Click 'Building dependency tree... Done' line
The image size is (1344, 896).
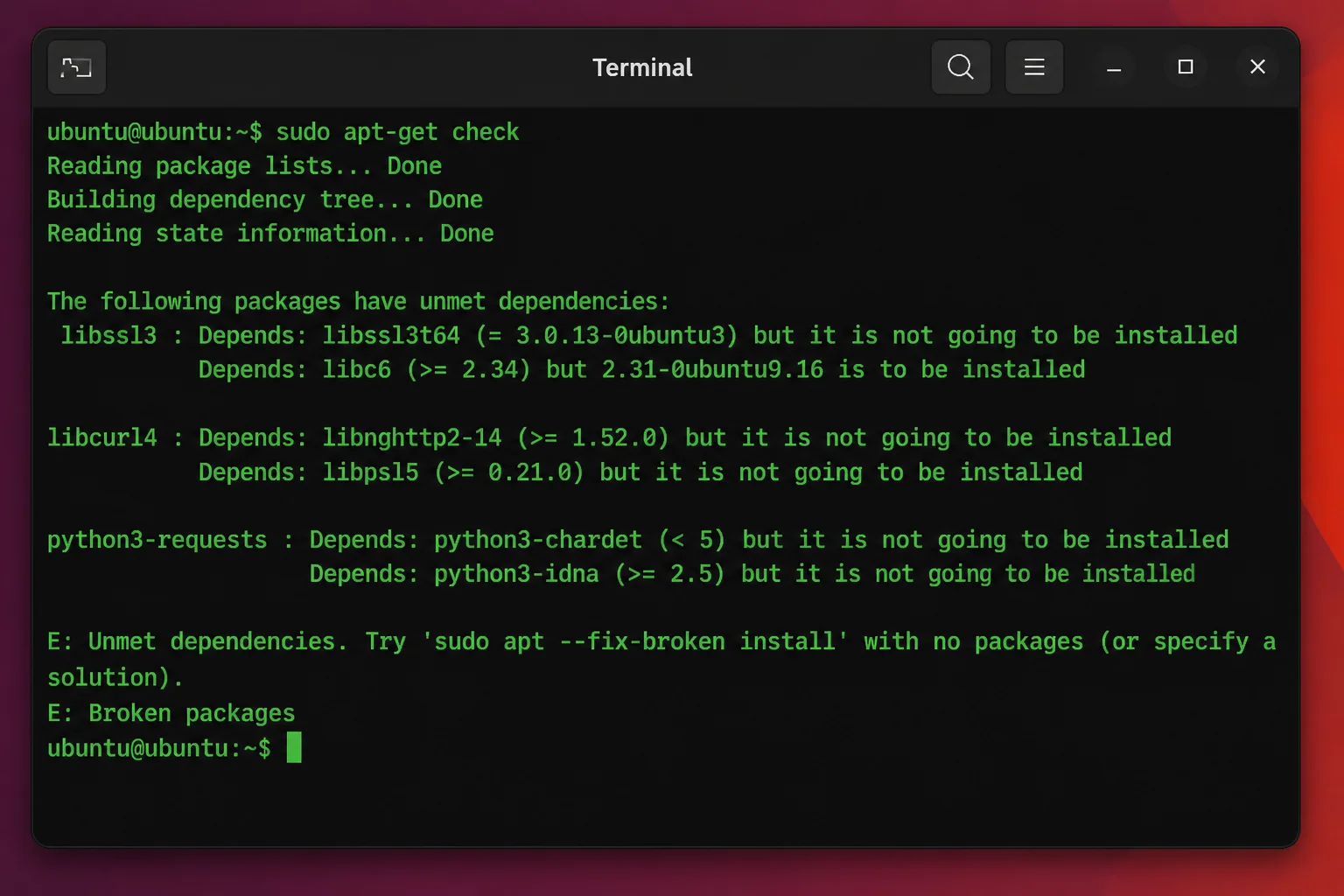pyautogui.click(x=264, y=199)
